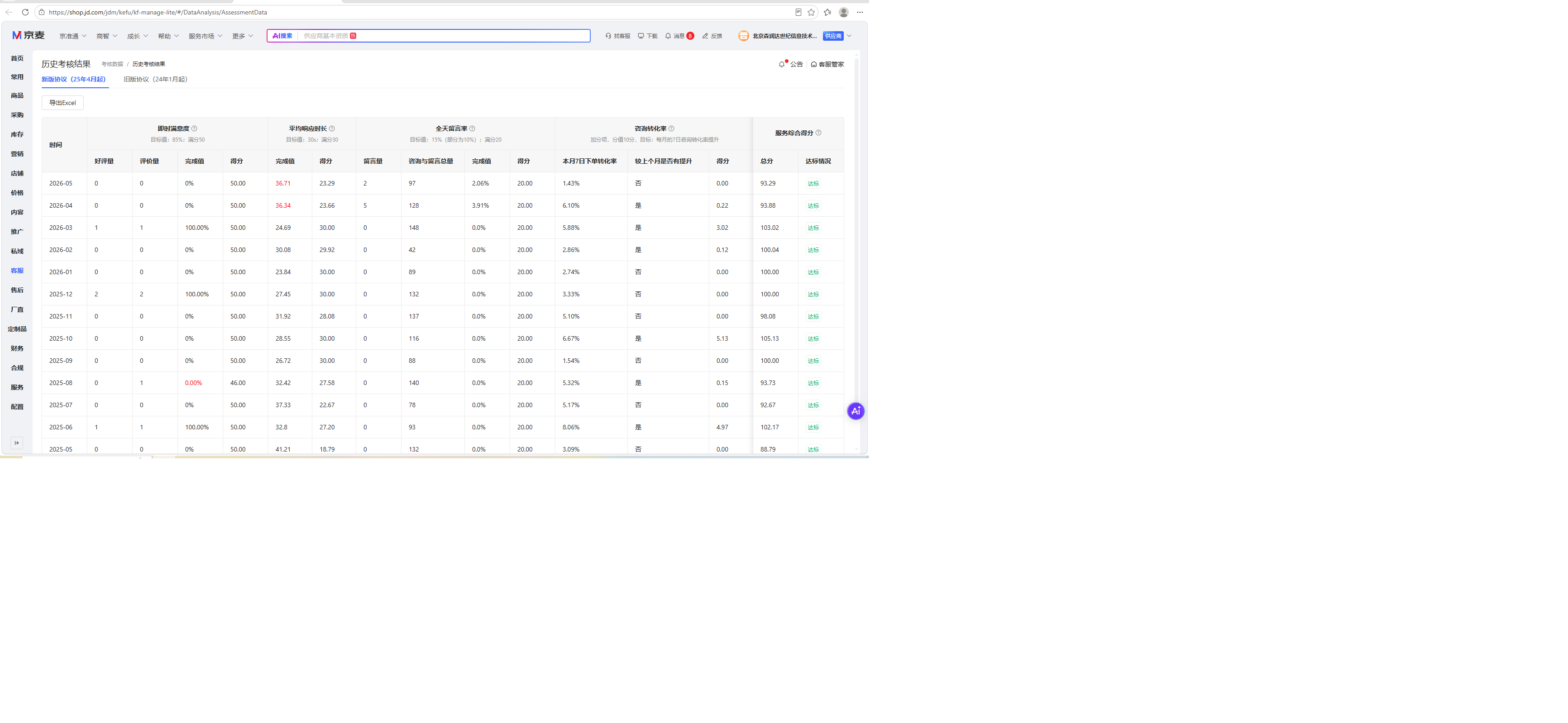Click red 0.00% value in 2025-08 row
The width and height of the screenshot is (1568, 723).
pyautogui.click(x=194, y=383)
